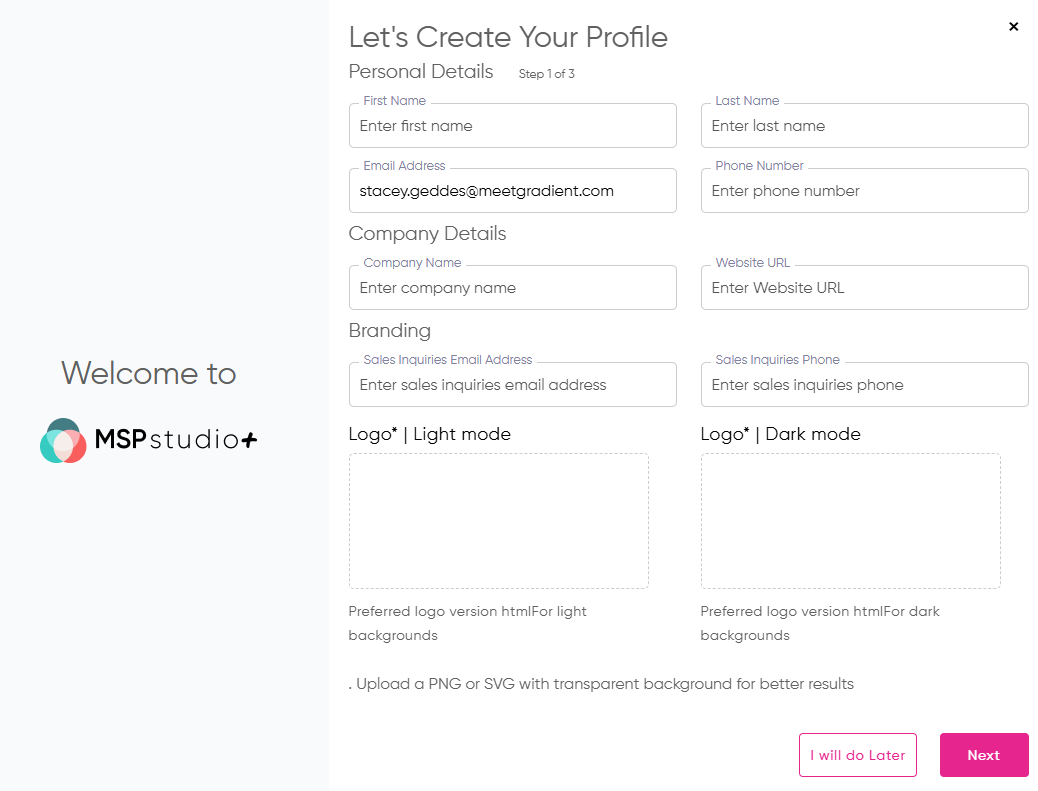Click the Step 1 of 3 indicator
The width and height of the screenshot is (1038, 791).
coord(546,73)
